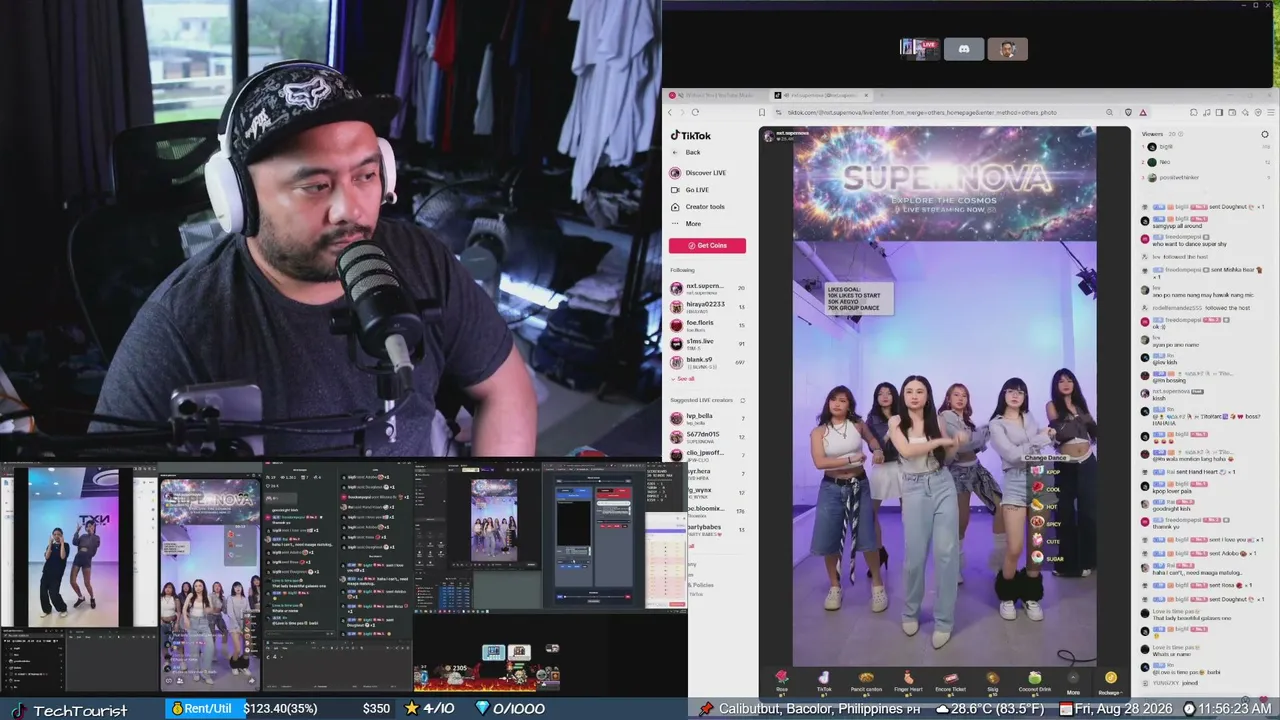Viewport: 1280px width, 720px height.
Task: Select the user avatar in the top bar
Action: [1007, 49]
